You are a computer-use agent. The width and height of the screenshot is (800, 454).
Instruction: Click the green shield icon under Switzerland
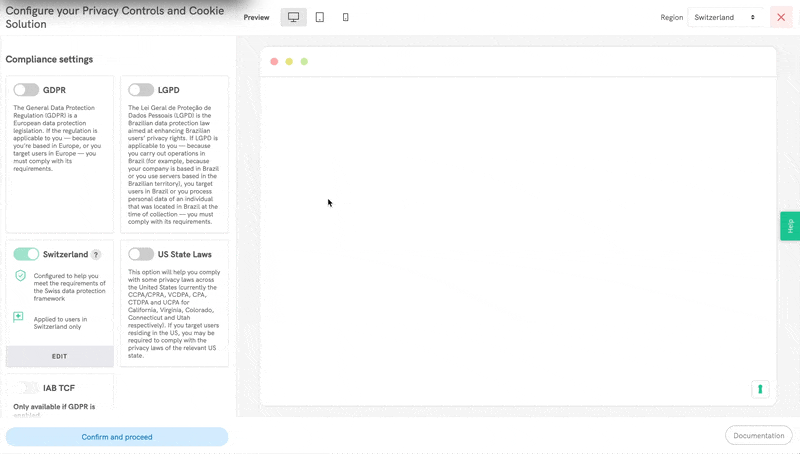click(20, 276)
